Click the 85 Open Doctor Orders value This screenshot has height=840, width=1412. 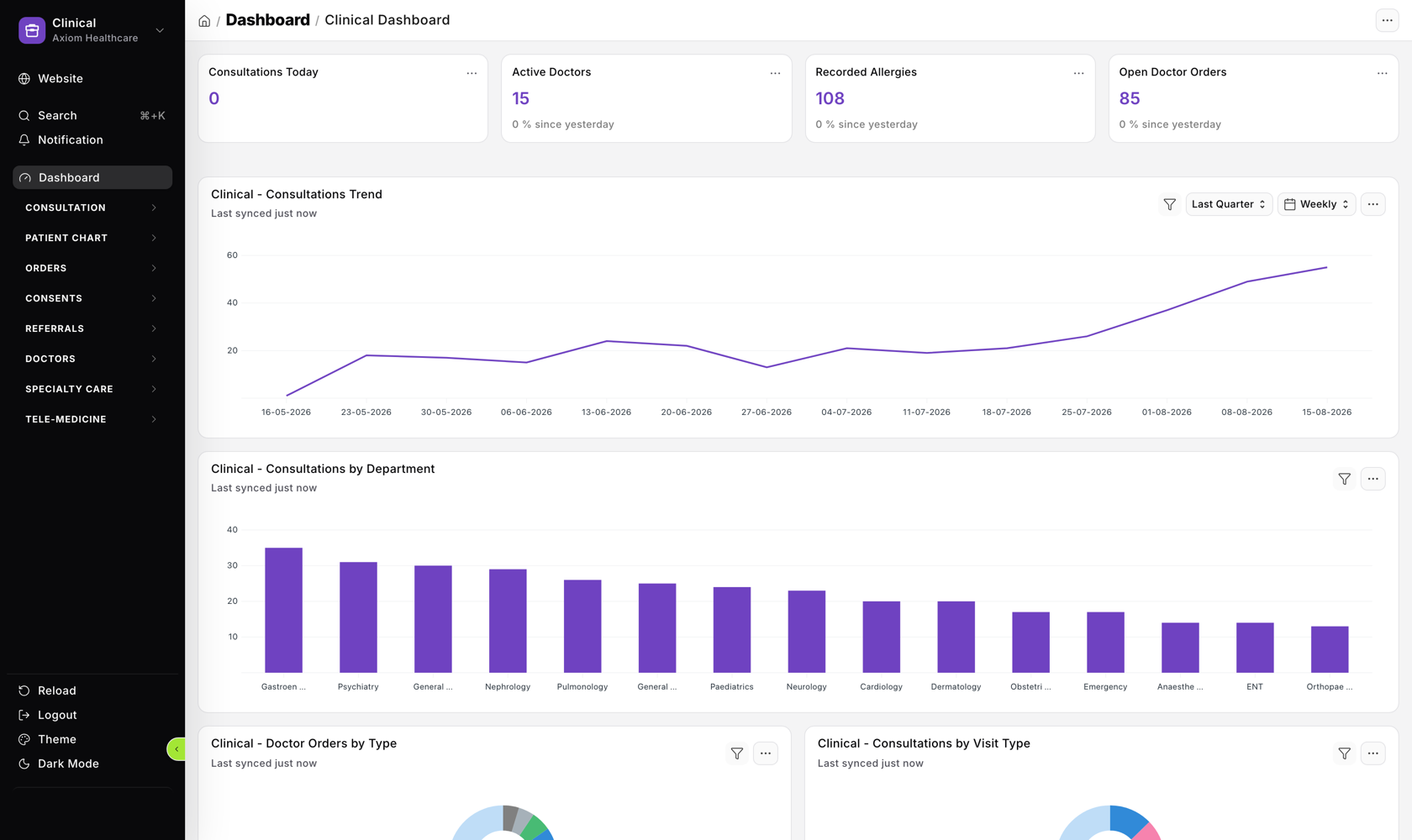[1130, 98]
